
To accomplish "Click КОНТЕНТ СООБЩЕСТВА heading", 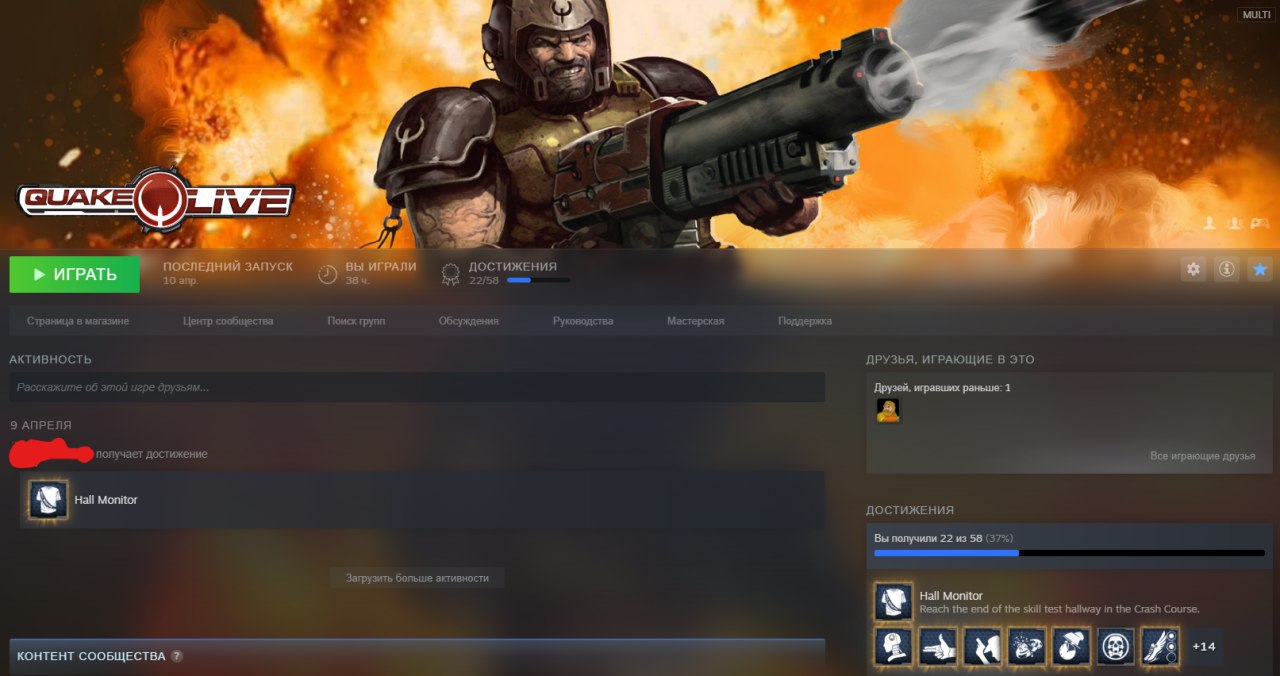I will [91, 657].
